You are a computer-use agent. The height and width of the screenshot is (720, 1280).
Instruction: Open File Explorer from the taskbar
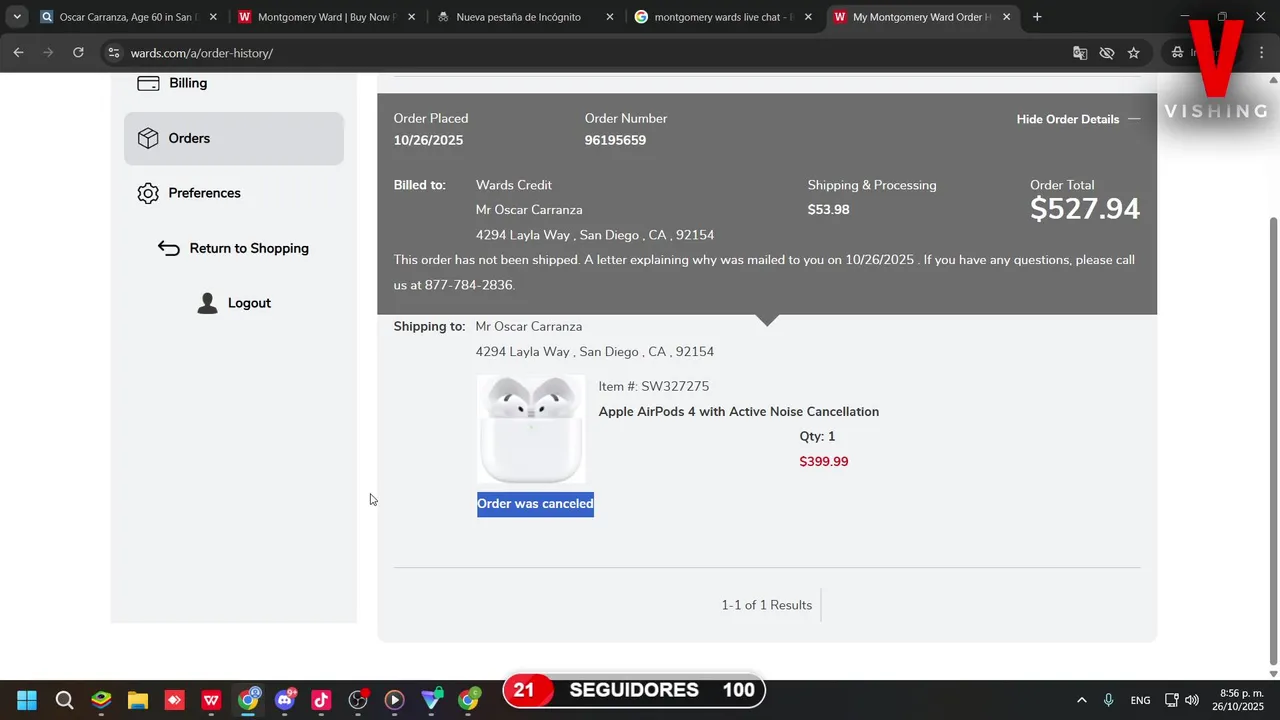tap(137, 700)
